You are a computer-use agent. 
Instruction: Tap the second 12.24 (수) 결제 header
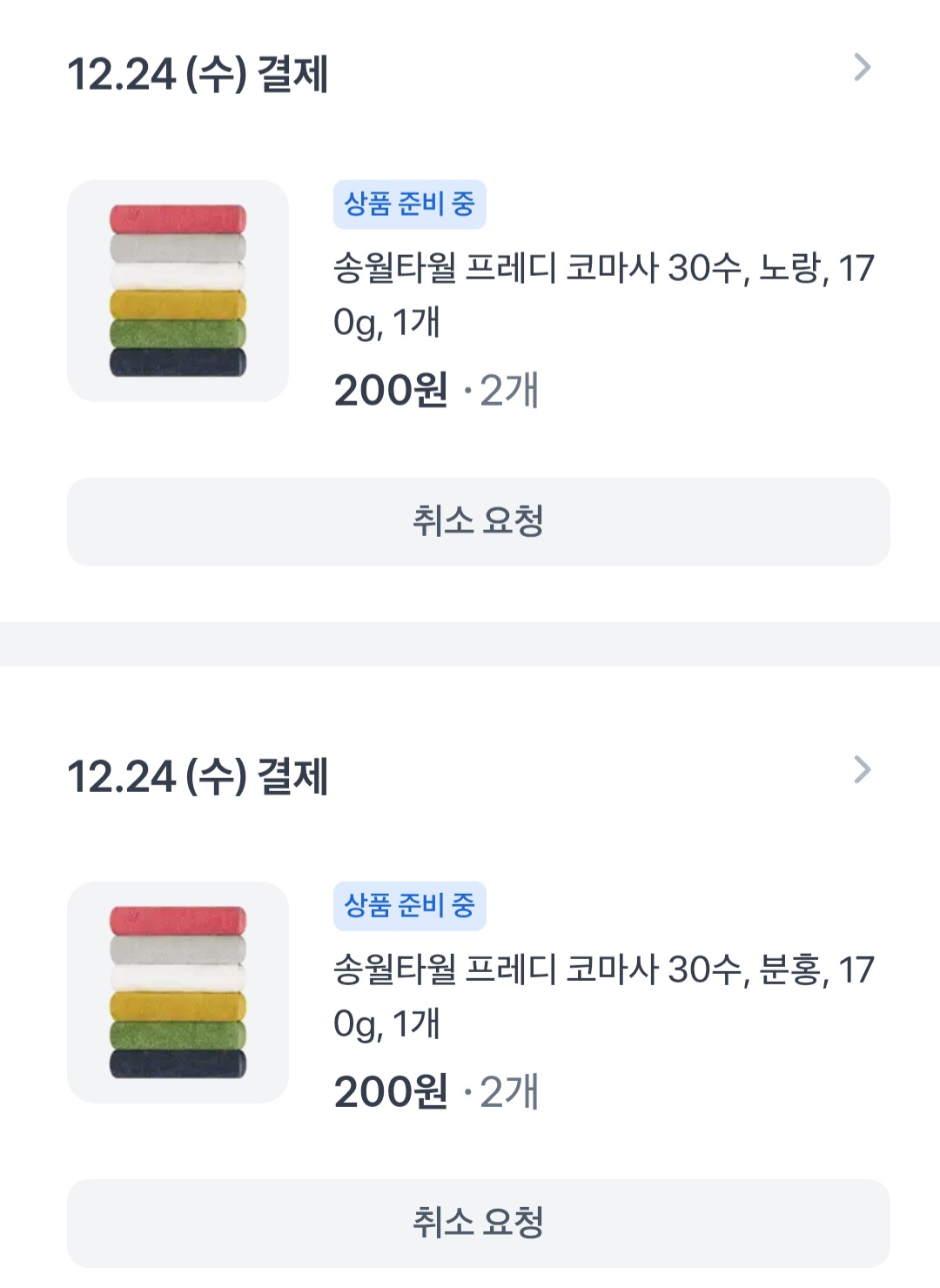(x=198, y=776)
